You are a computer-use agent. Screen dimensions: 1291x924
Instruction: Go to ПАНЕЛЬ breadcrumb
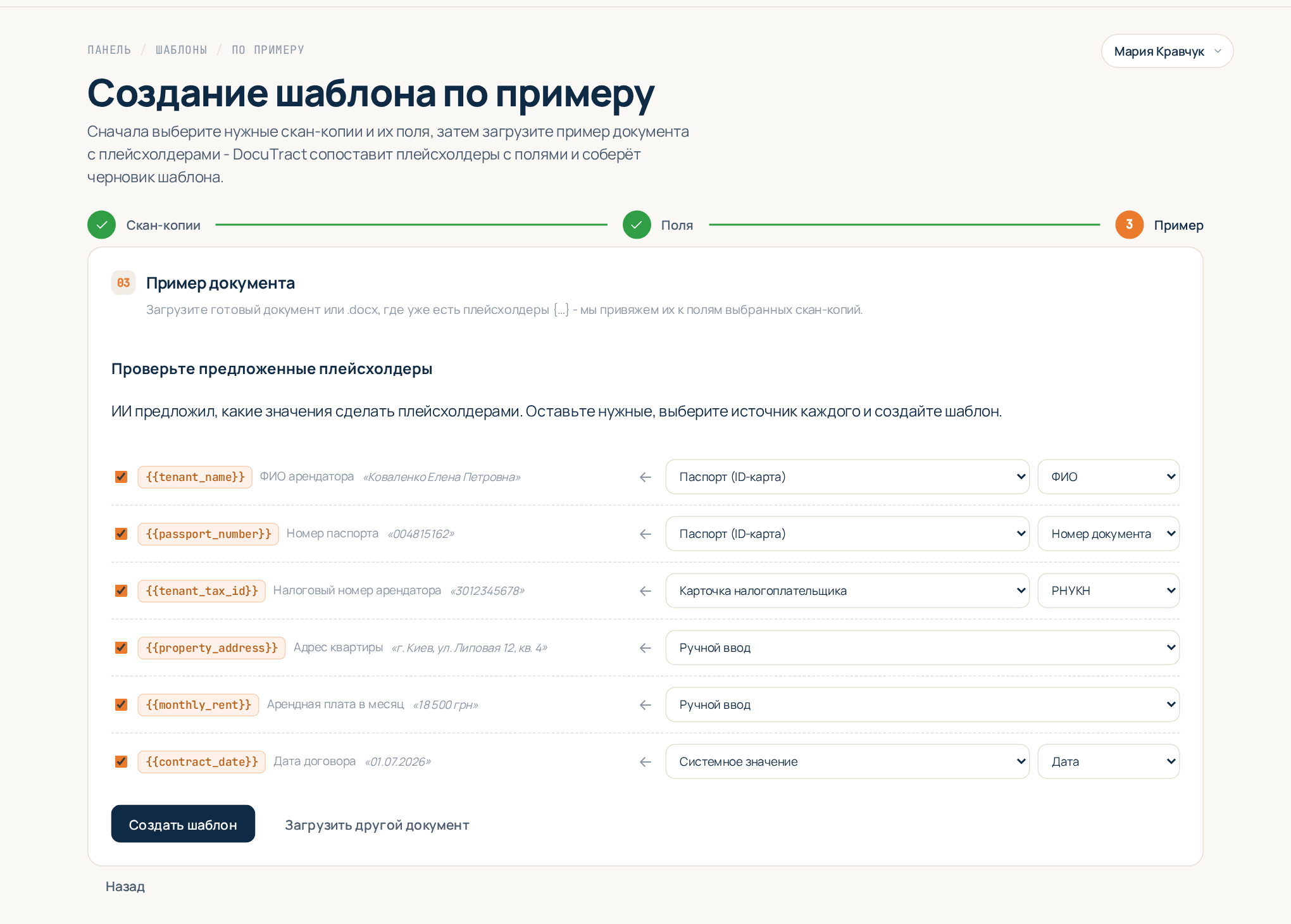(x=109, y=50)
